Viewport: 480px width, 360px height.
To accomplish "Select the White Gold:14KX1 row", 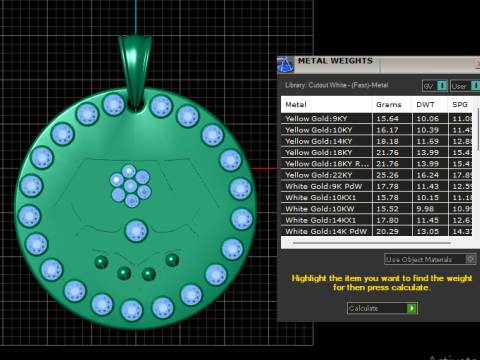I will (377, 220).
